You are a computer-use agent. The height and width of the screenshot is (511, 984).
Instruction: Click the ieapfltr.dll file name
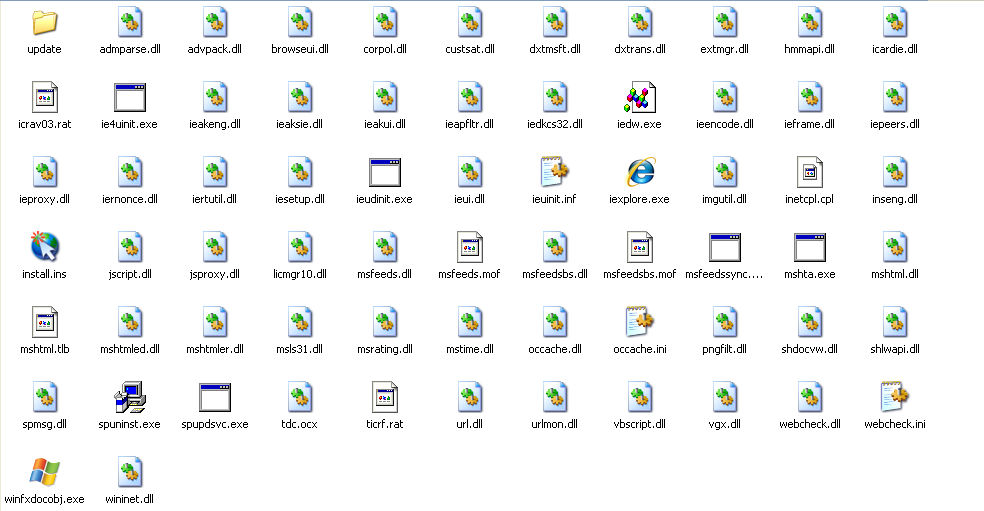(x=469, y=124)
